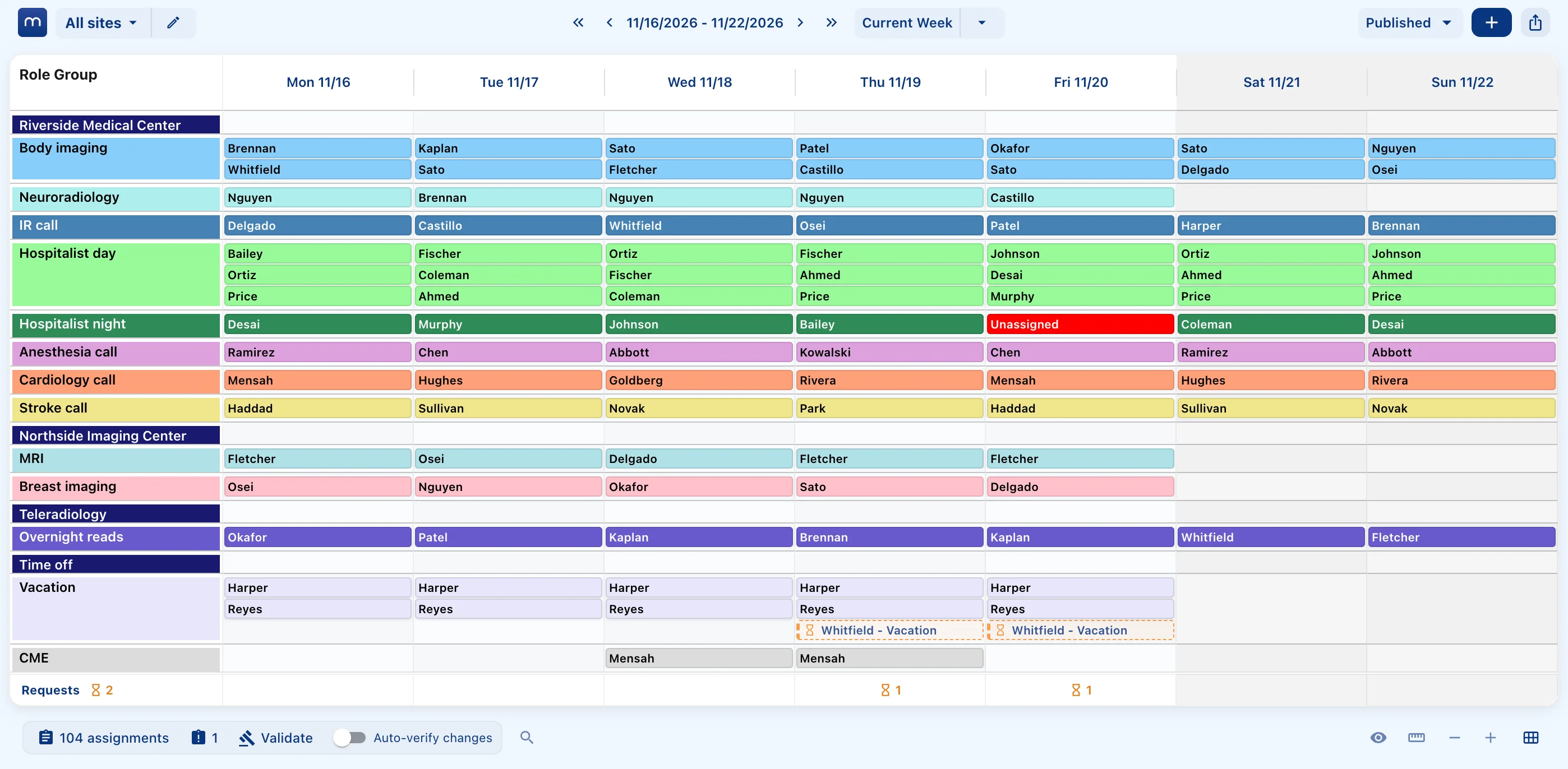Click Thursday's pending Whitfield - Vacation request
Image resolution: width=1568 pixels, height=769 pixels.
click(890, 631)
